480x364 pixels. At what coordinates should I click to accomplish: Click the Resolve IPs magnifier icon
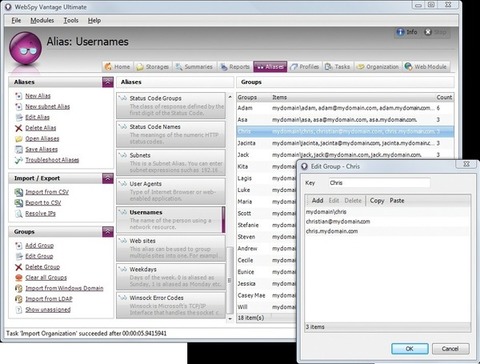click(x=19, y=213)
